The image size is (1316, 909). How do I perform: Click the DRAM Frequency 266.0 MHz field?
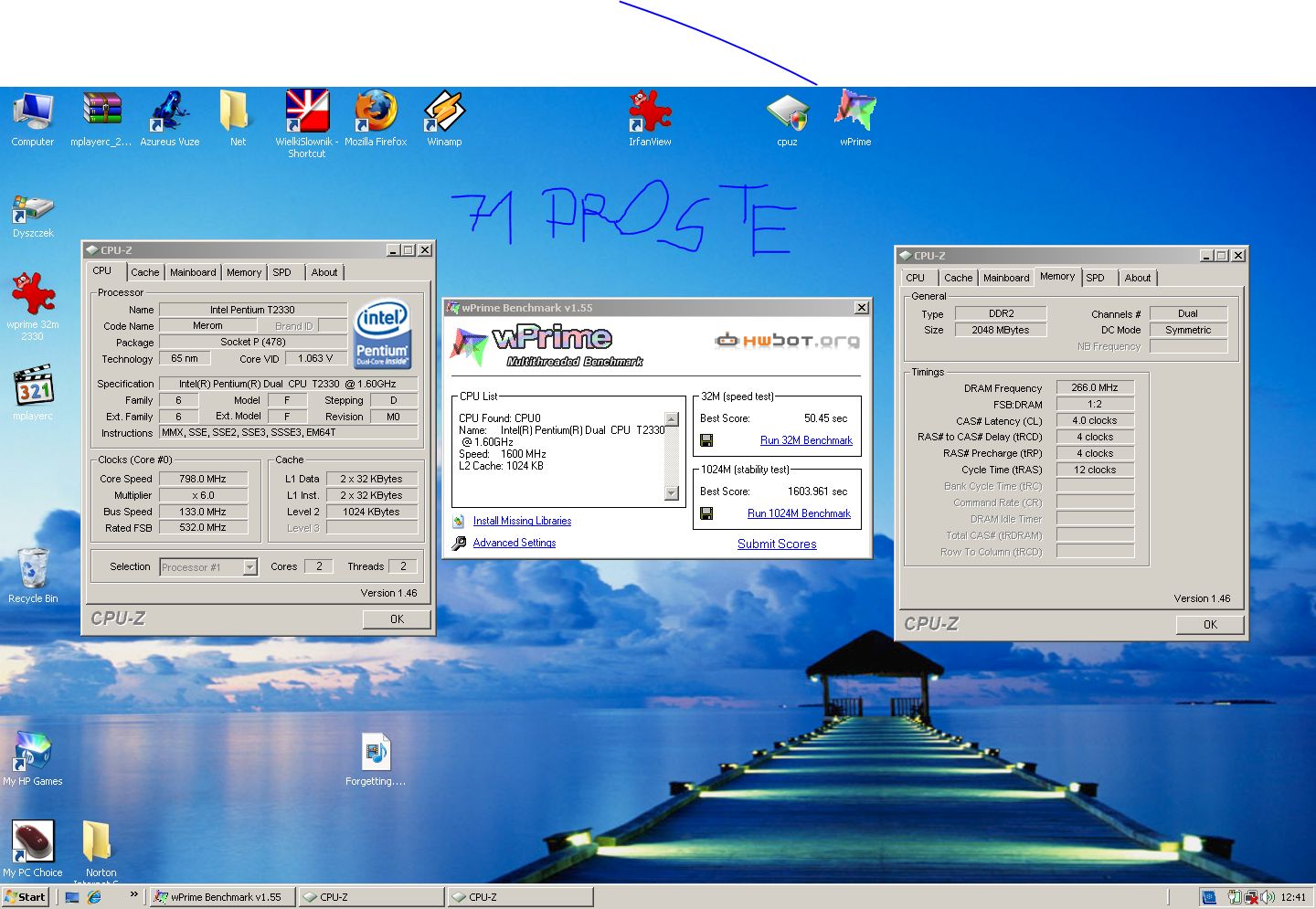pos(1095,387)
